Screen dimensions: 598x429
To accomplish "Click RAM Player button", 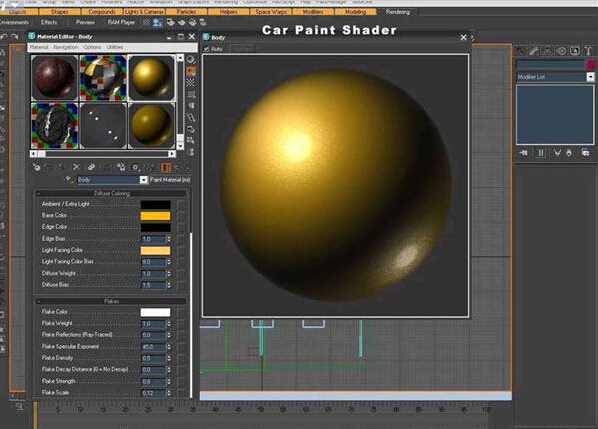I will 121,22.
